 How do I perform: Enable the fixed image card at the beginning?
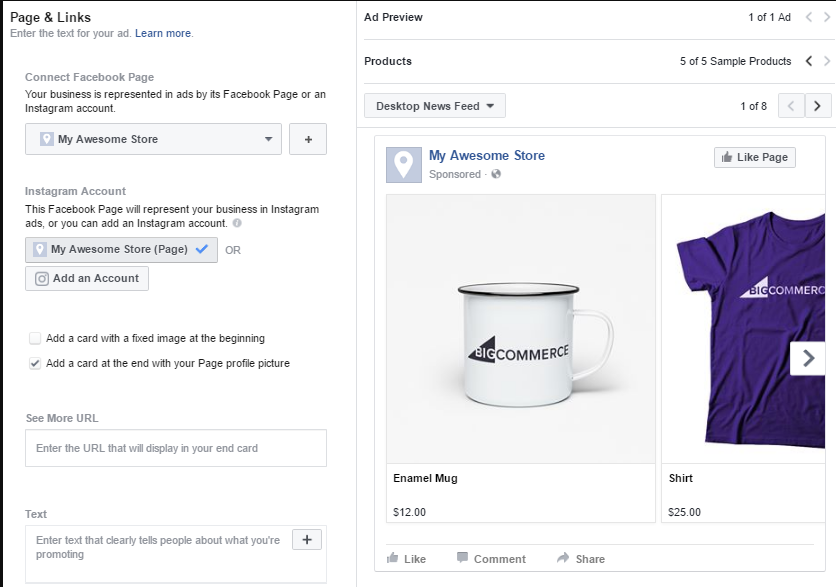pos(36,338)
